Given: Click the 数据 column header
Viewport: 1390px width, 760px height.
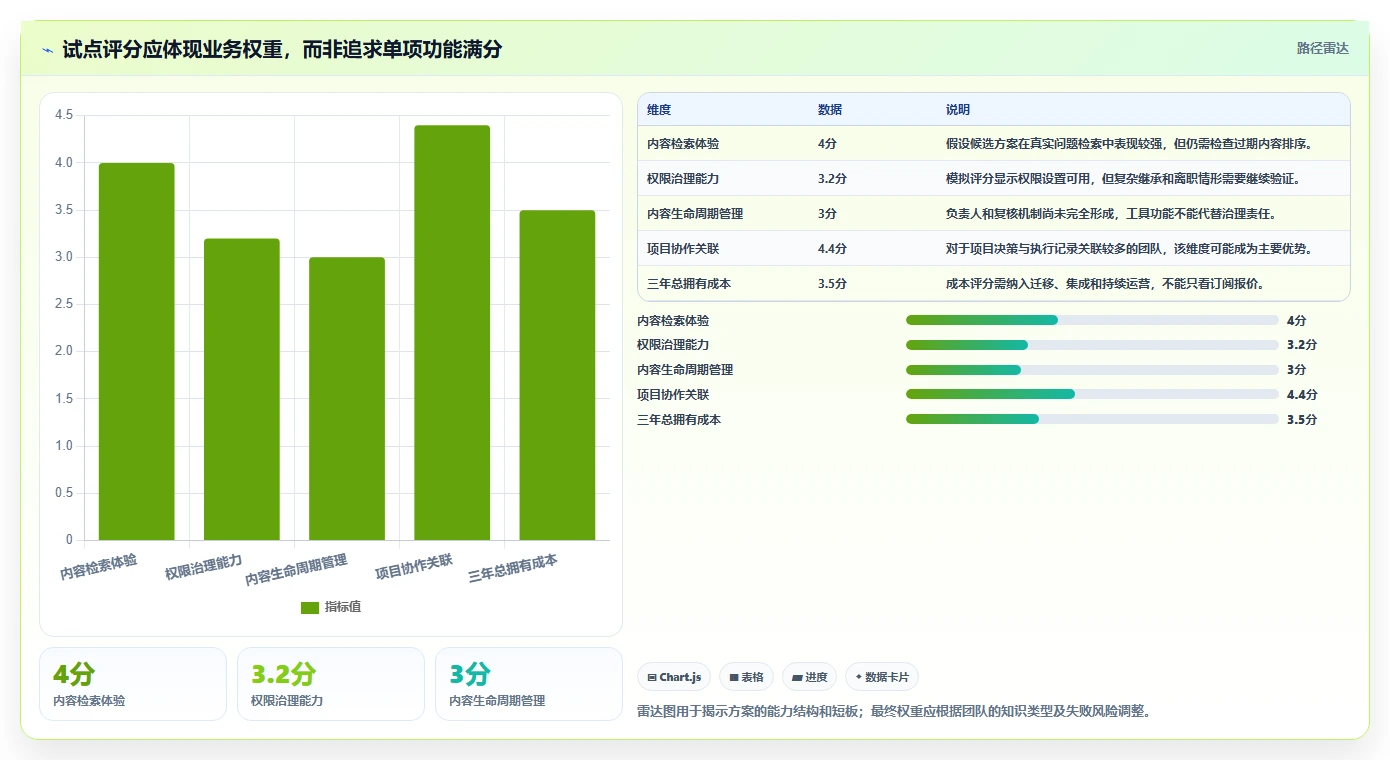Looking at the screenshot, I should pos(830,109).
